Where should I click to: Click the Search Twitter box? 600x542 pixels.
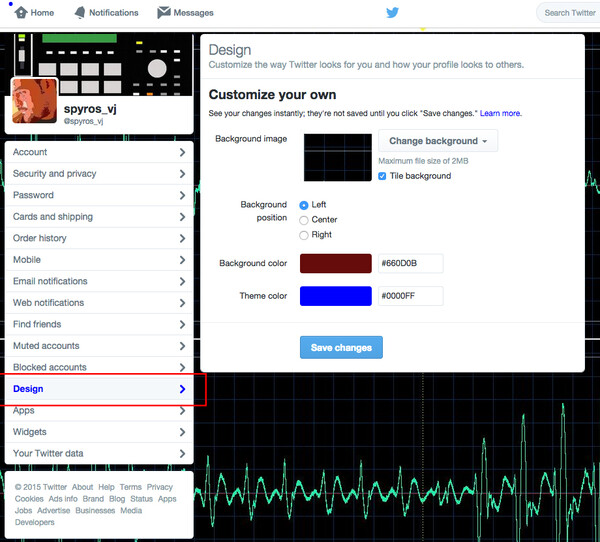click(569, 13)
